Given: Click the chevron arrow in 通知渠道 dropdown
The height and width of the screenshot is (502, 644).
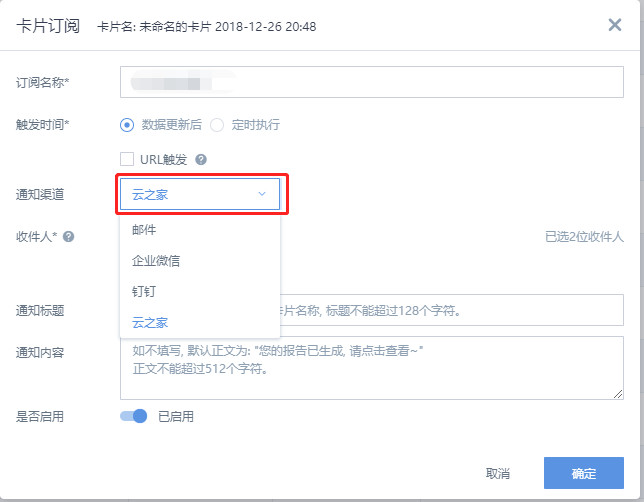Looking at the screenshot, I should point(262,194).
